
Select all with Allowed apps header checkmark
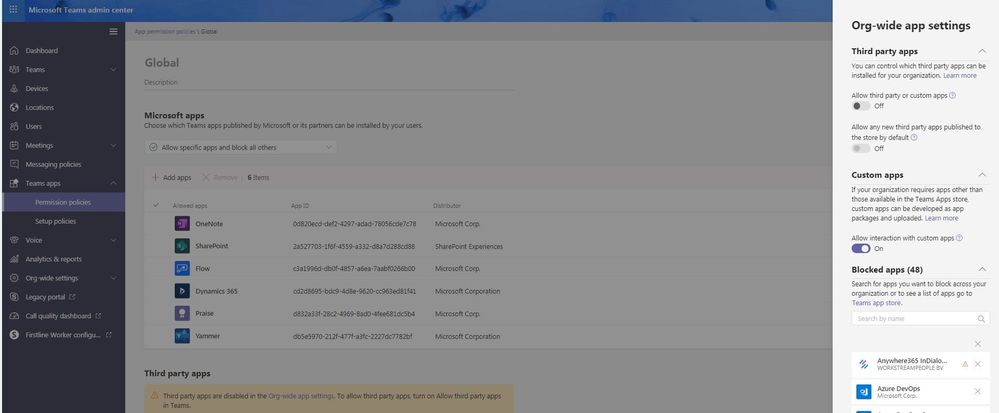[x=157, y=205]
